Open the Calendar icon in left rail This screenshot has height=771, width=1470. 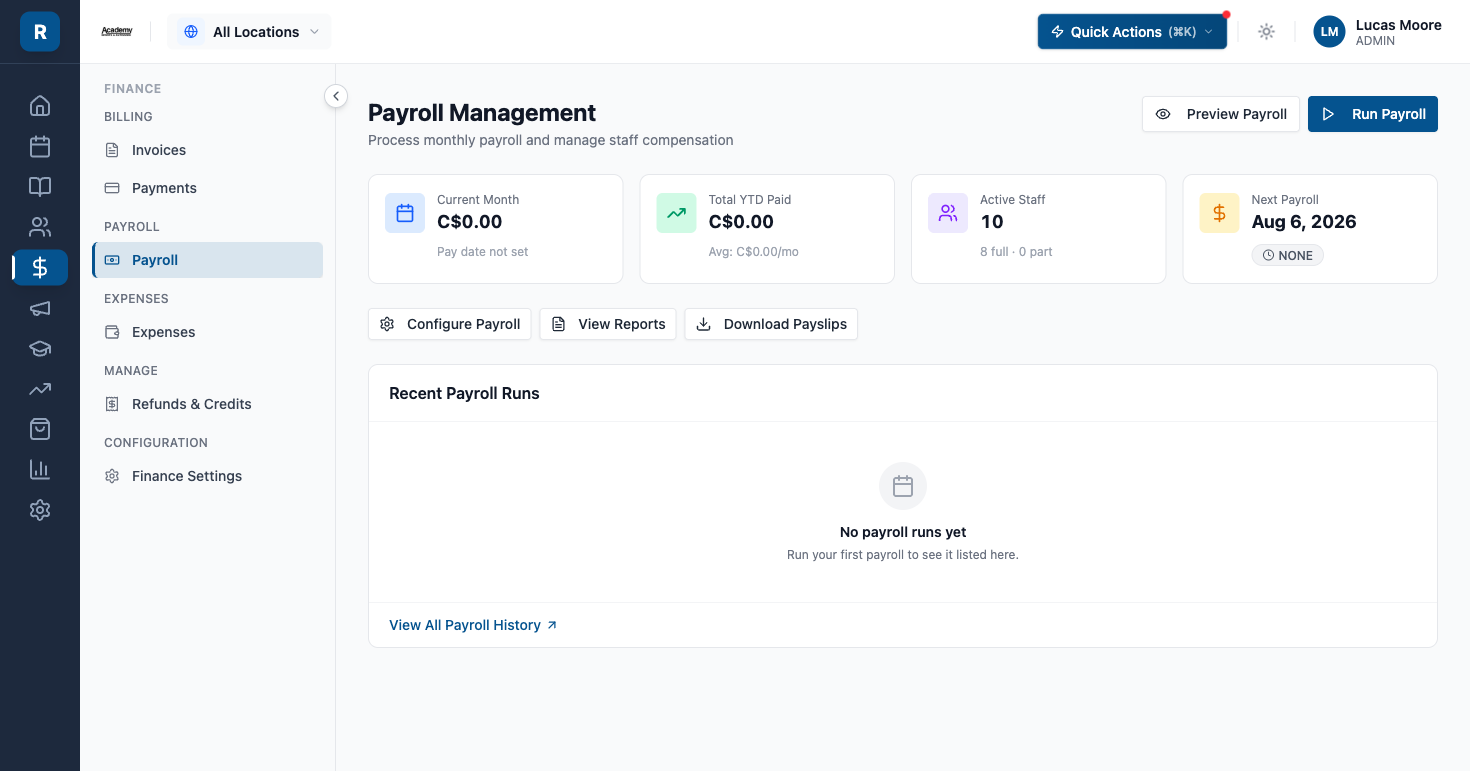(40, 146)
